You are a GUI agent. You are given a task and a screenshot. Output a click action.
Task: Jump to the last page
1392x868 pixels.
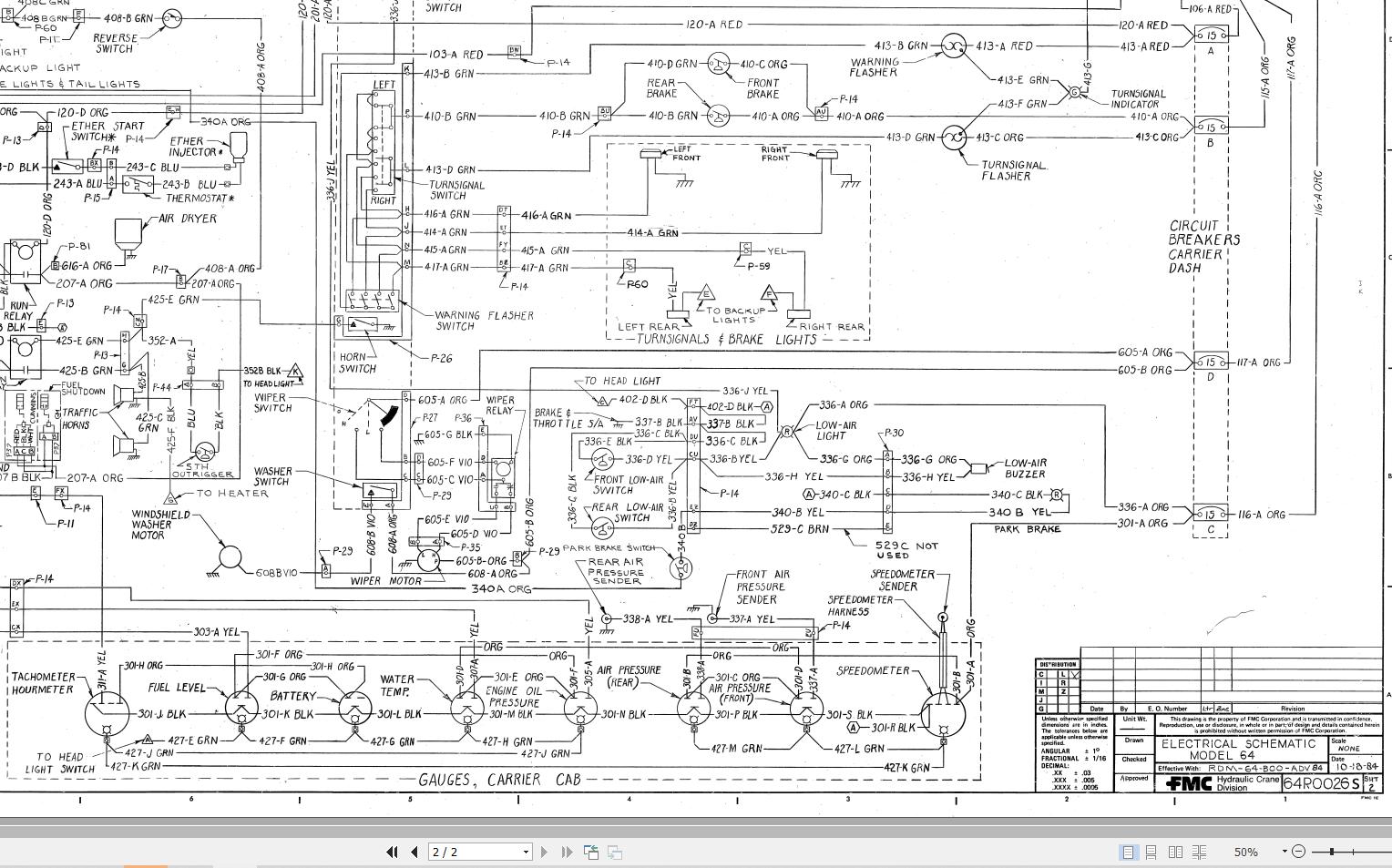pos(567,852)
